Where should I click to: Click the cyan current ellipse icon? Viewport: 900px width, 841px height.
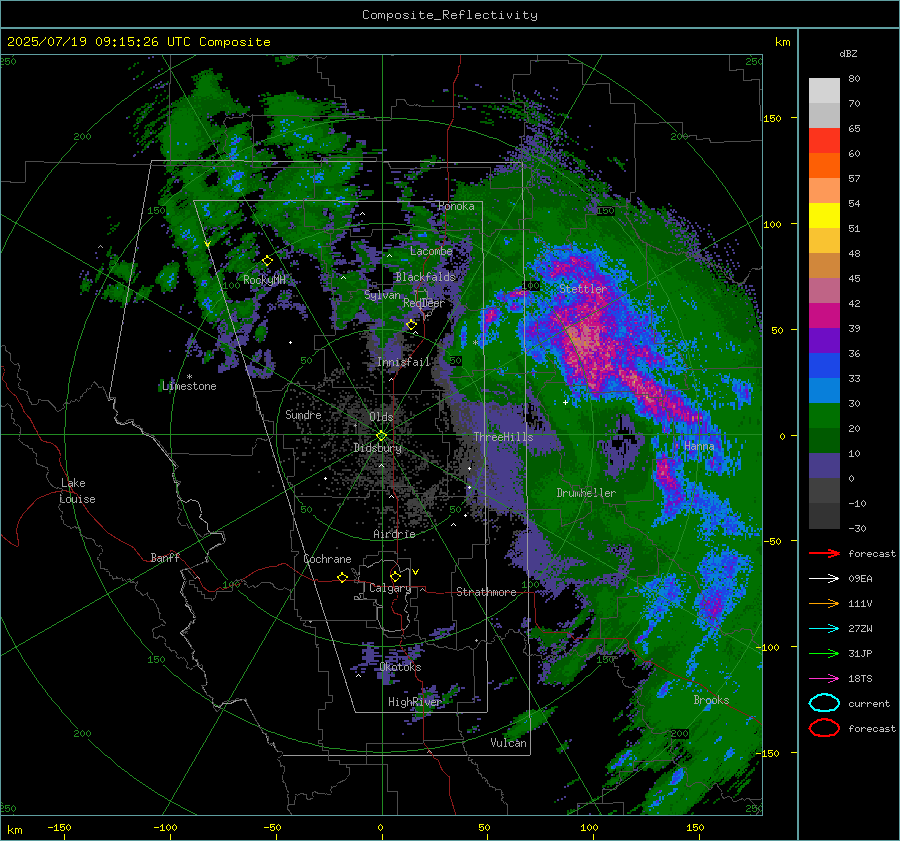coord(824,703)
